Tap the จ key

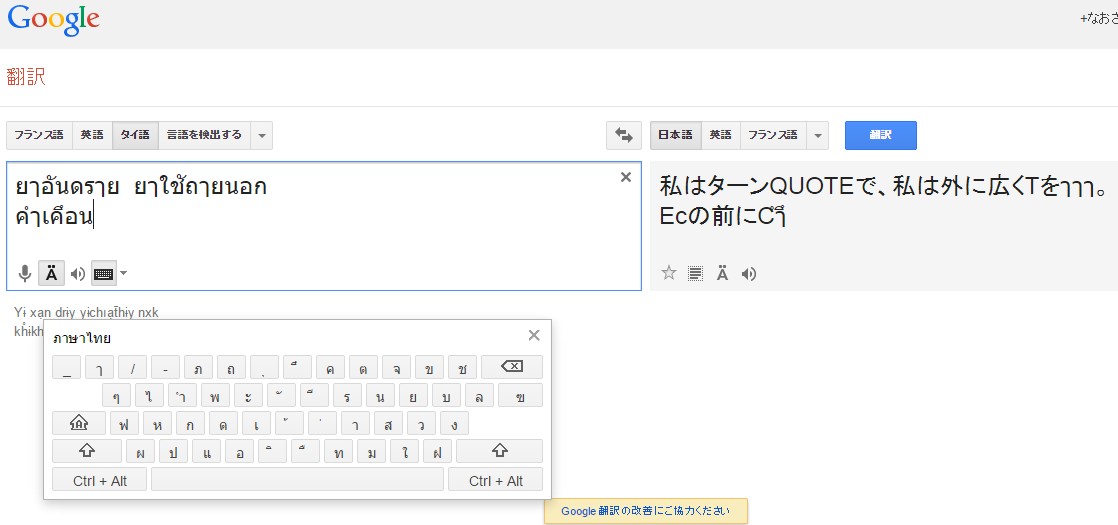click(x=396, y=367)
